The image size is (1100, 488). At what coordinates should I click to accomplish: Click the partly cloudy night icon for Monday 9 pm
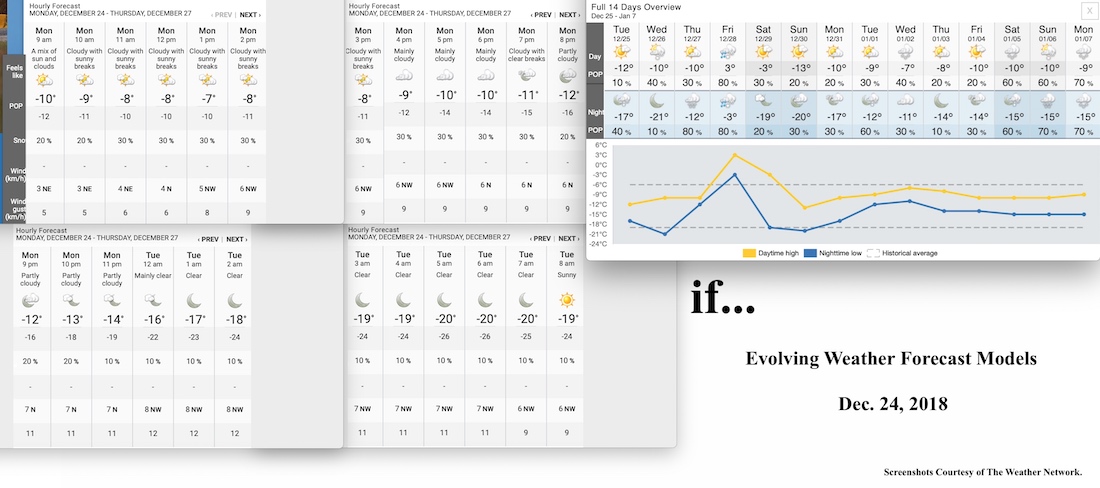pos(29,300)
